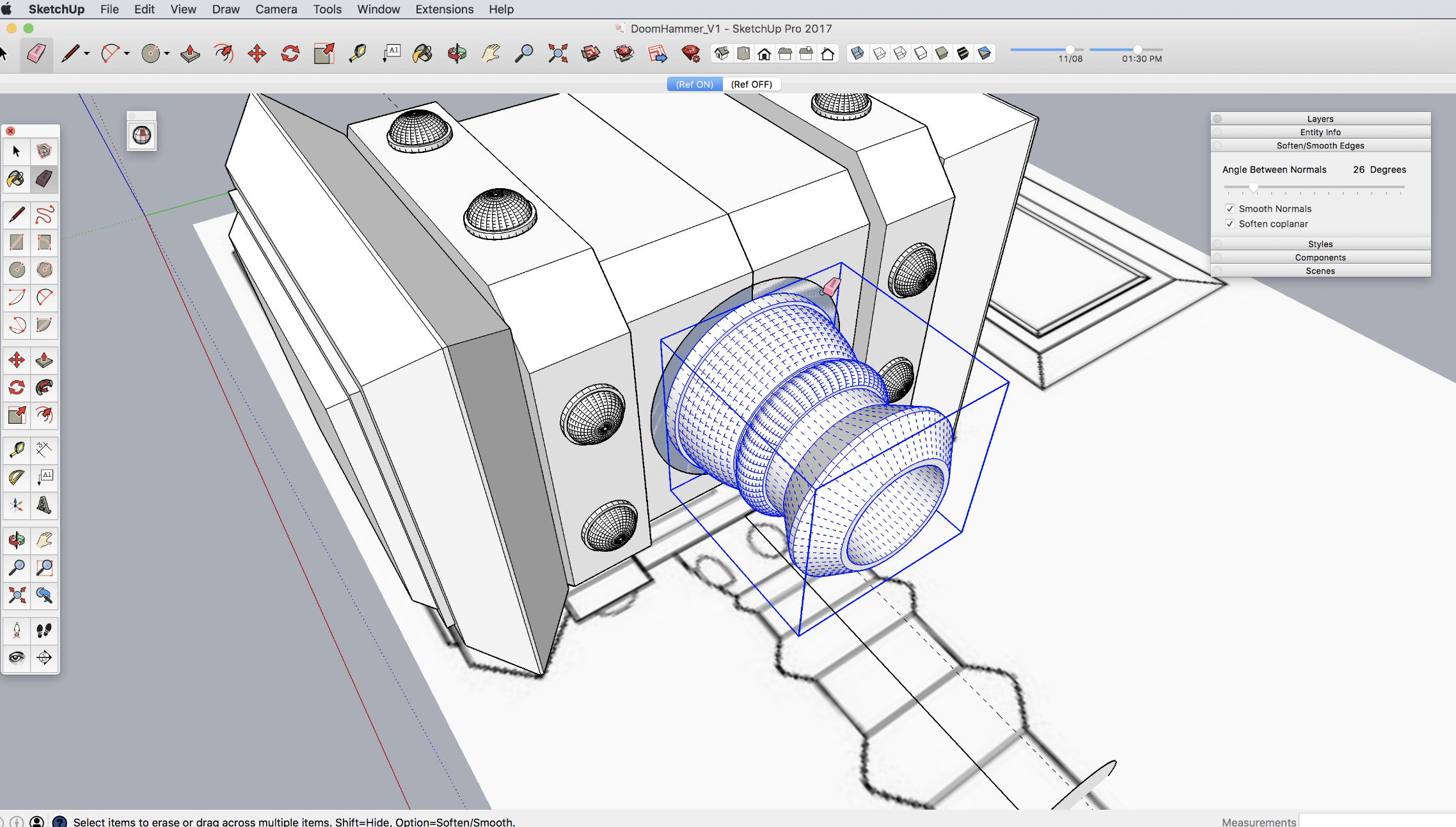Select the Polygon tool in side palette
Viewport: 1456px width, 827px height.
click(x=44, y=270)
